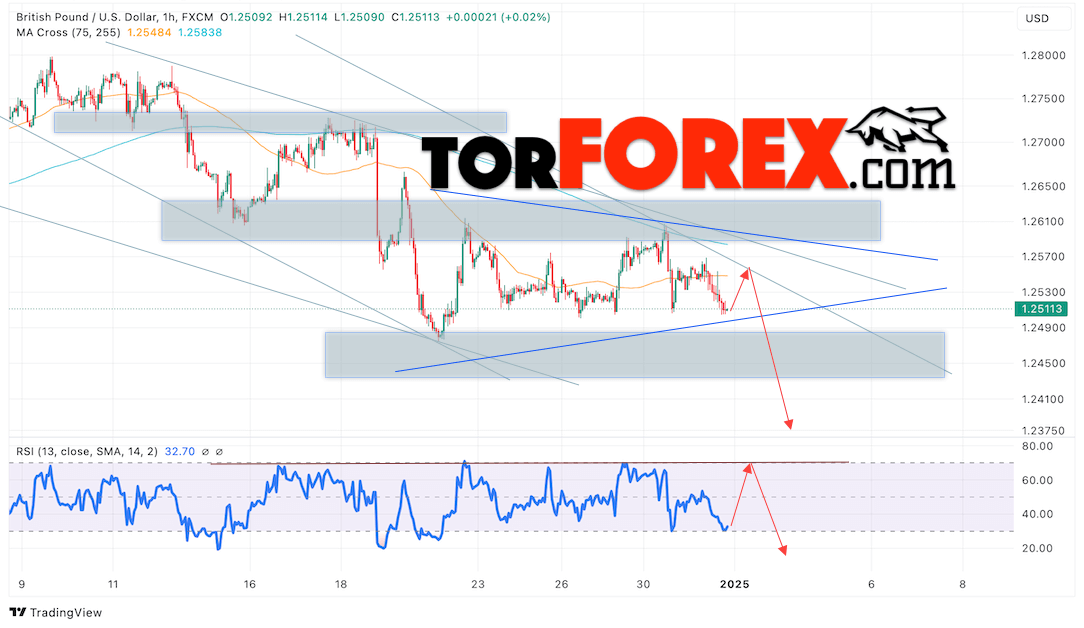
Task: Click the RSI 80.00 scale label
Action: (1037, 446)
